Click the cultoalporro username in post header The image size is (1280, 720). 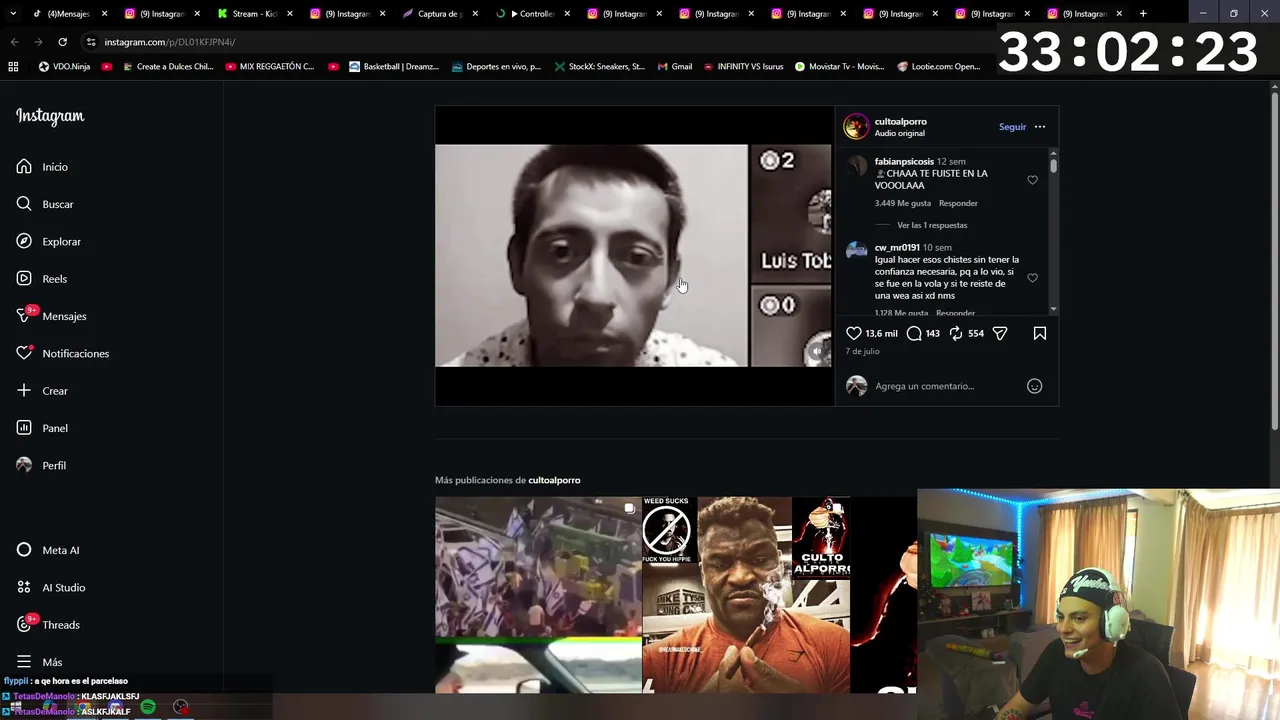click(x=901, y=121)
